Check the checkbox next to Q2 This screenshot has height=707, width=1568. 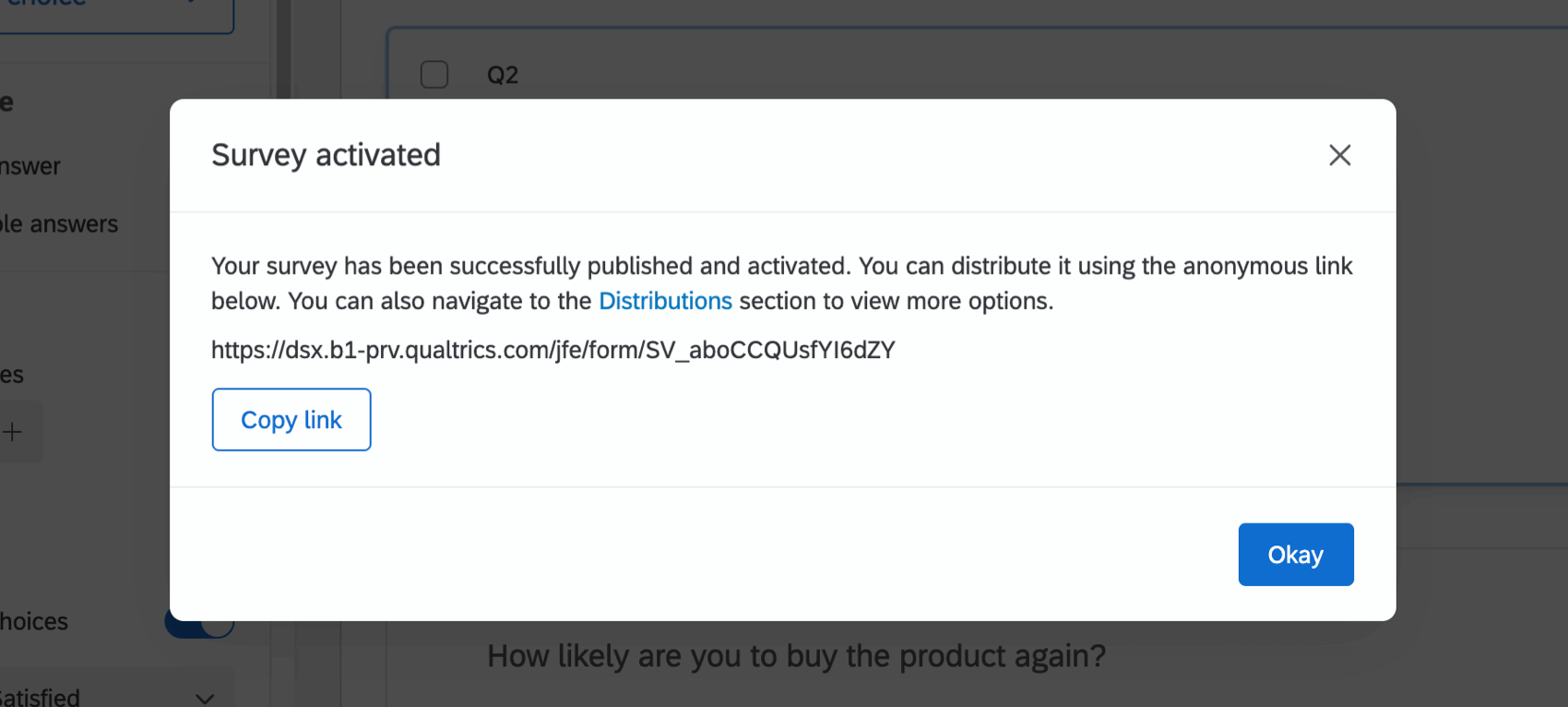click(434, 74)
